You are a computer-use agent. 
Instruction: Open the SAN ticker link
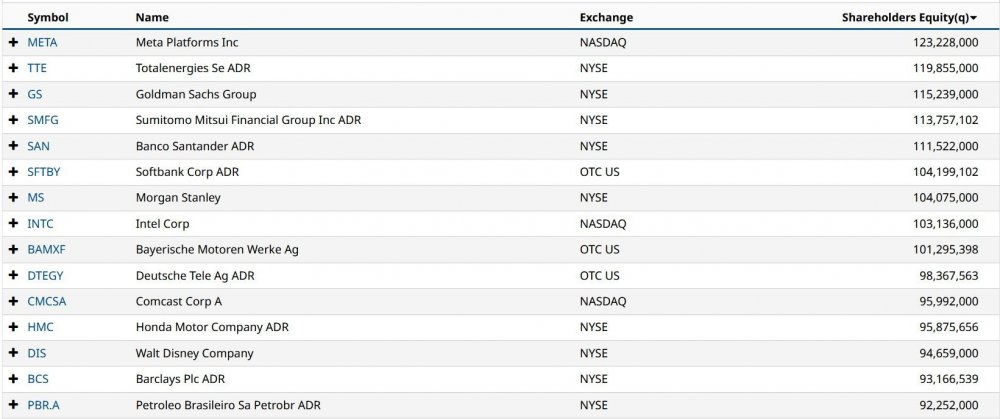tap(39, 146)
